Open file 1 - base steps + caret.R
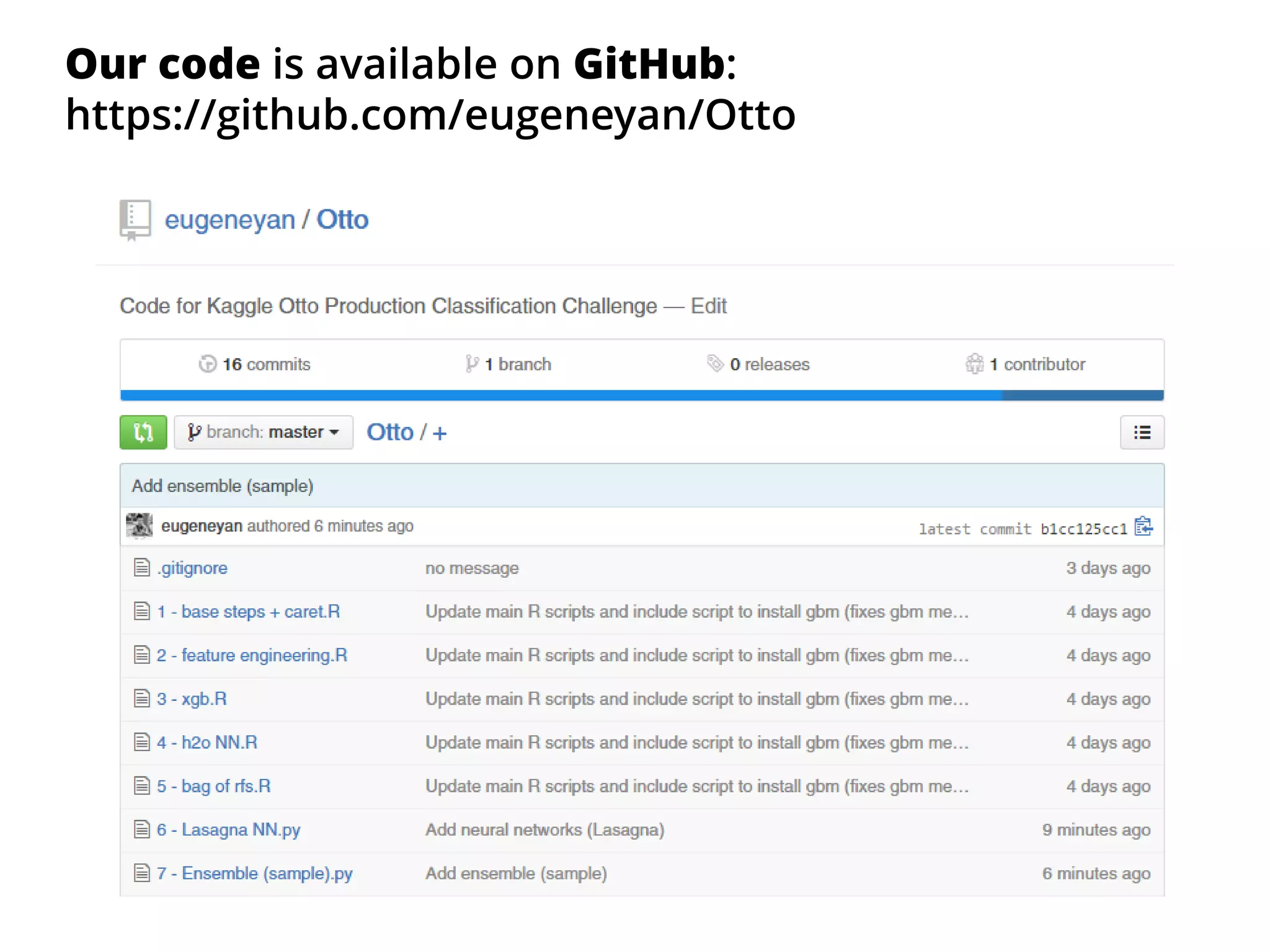Screen dimensions: 1270x952 point(249,612)
